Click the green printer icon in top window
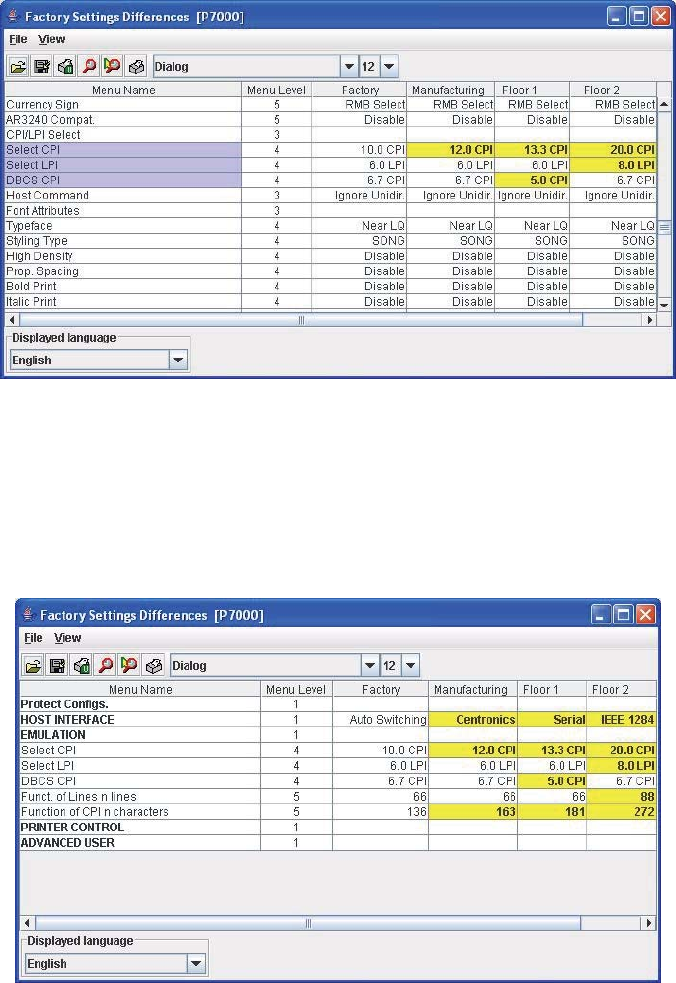Screen dimensions: 676x983 coord(65,66)
